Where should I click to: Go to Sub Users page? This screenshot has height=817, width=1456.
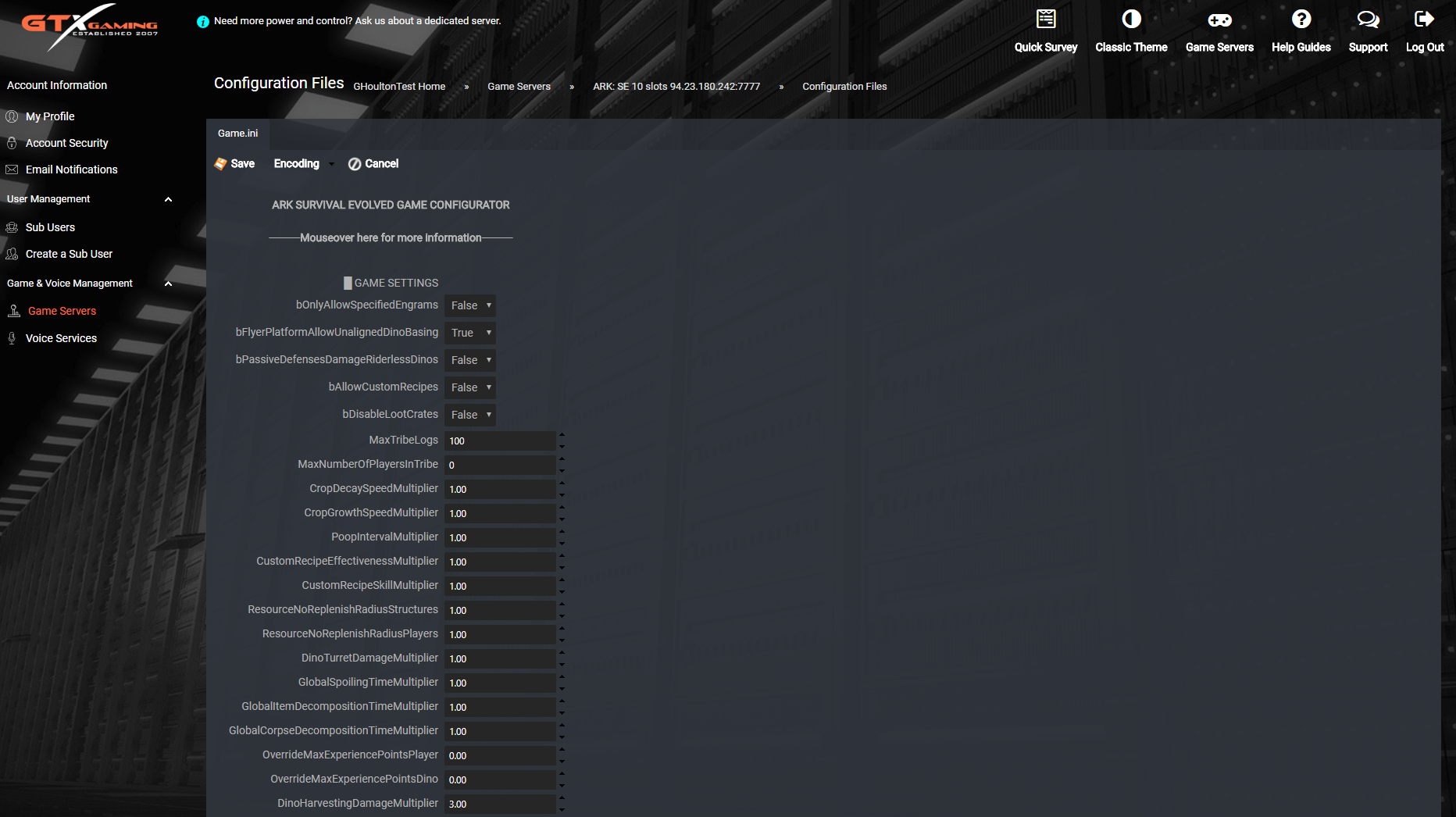50,227
